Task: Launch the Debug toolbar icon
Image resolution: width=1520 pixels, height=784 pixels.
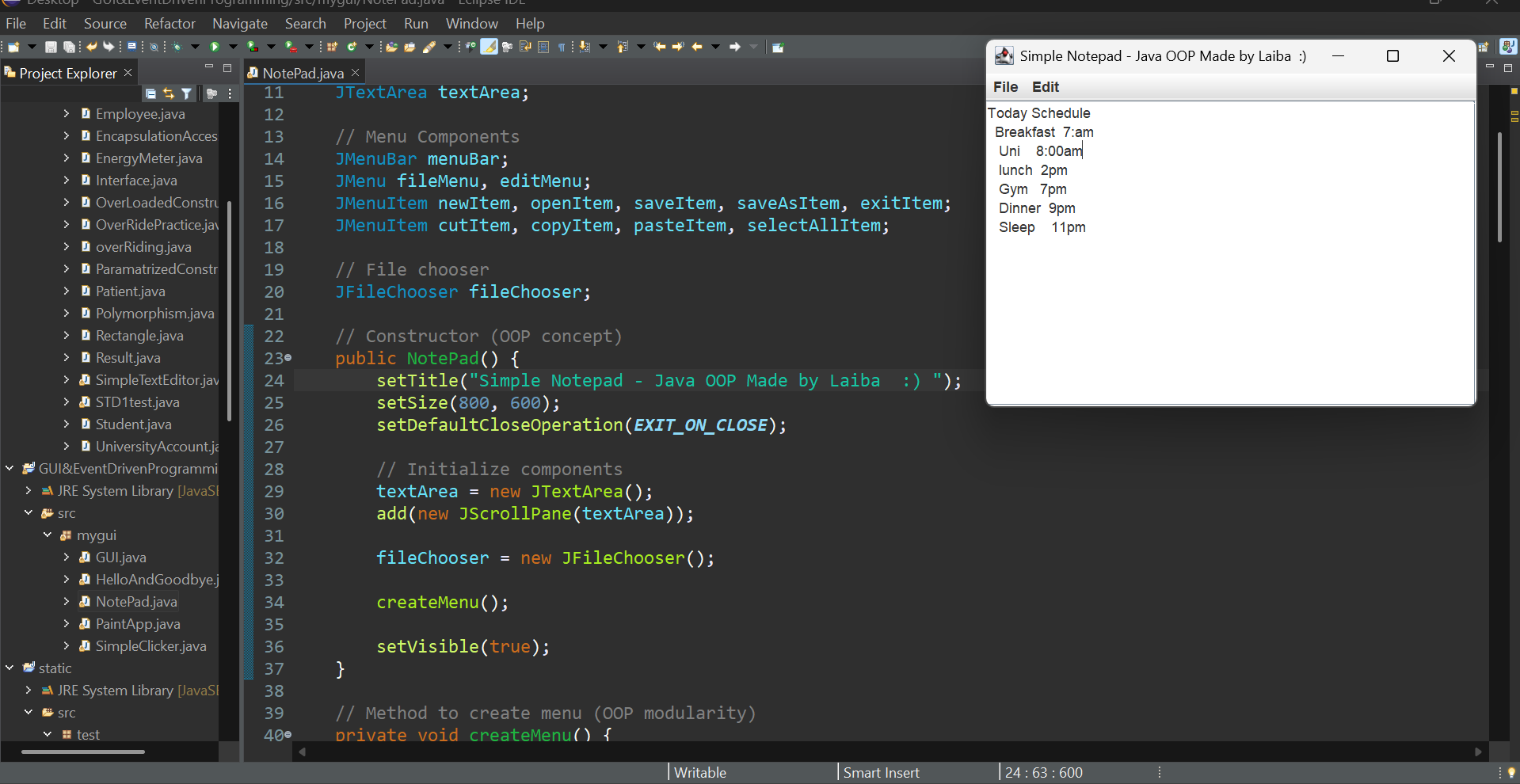Action: 176,47
